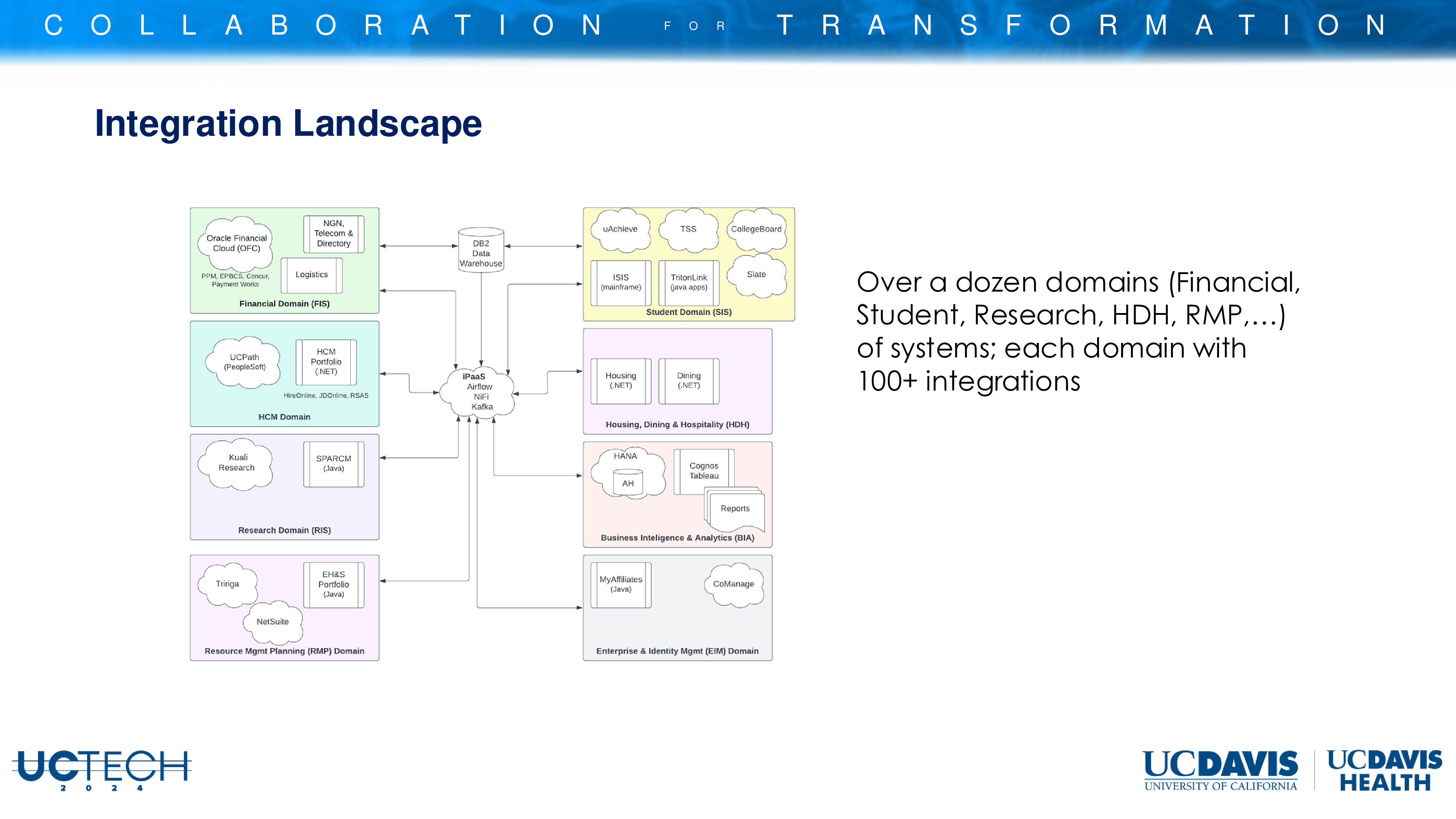Select the Tririga cloud shape
This screenshot has height=819, width=1456.
[x=228, y=585]
